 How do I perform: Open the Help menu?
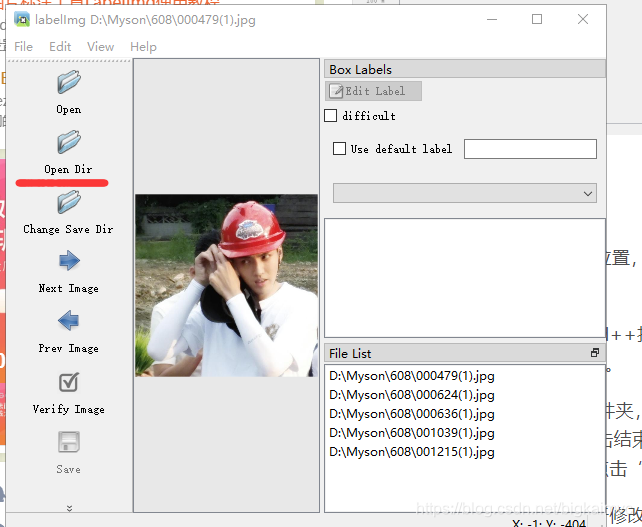(x=143, y=47)
